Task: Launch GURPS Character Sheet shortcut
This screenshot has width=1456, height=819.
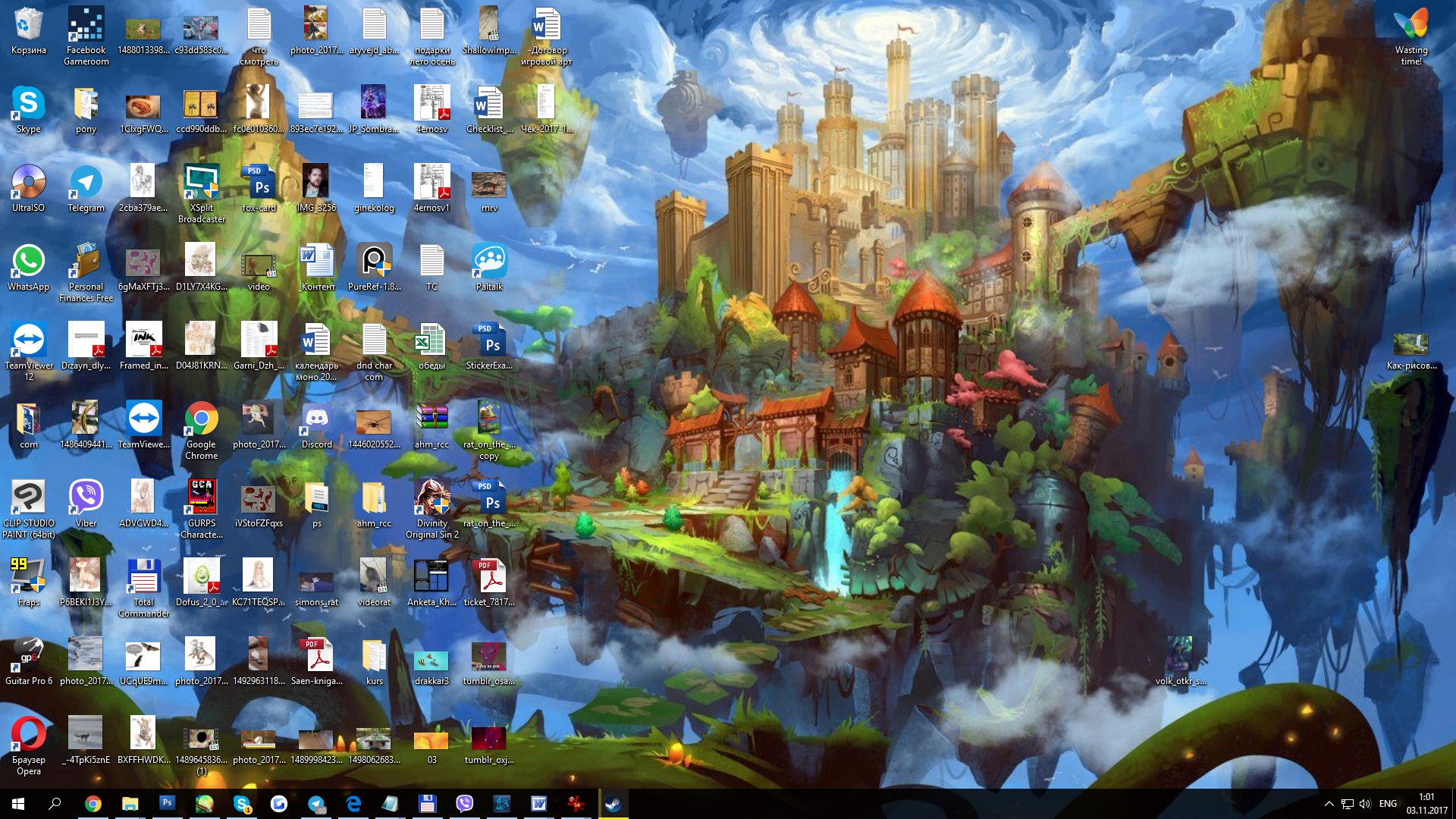Action: click(201, 510)
